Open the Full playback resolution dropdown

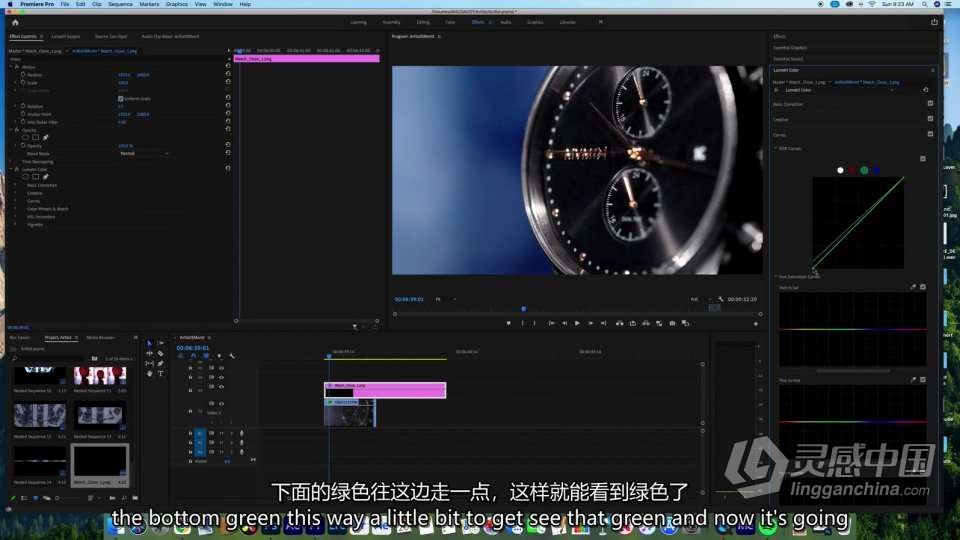tap(701, 299)
